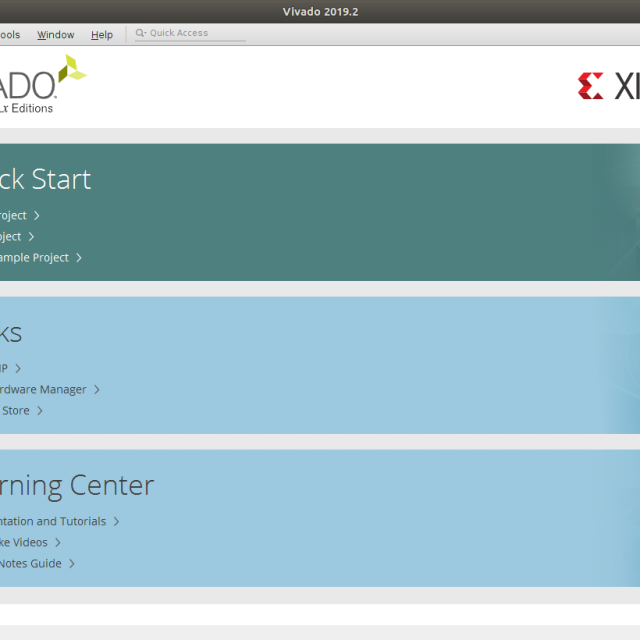Click the Tasks section heading

pyautogui.click(x=11, y=334)
